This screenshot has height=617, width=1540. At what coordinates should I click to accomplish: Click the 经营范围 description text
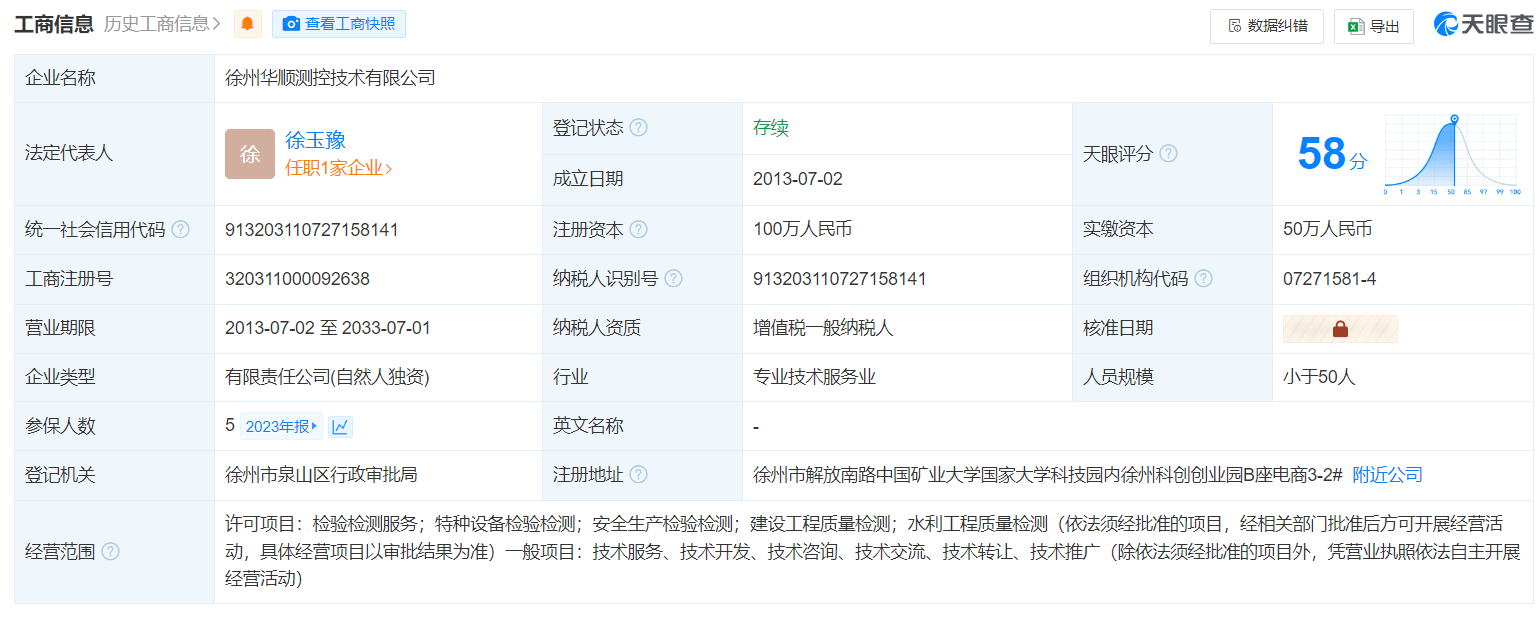pos(872,552)
